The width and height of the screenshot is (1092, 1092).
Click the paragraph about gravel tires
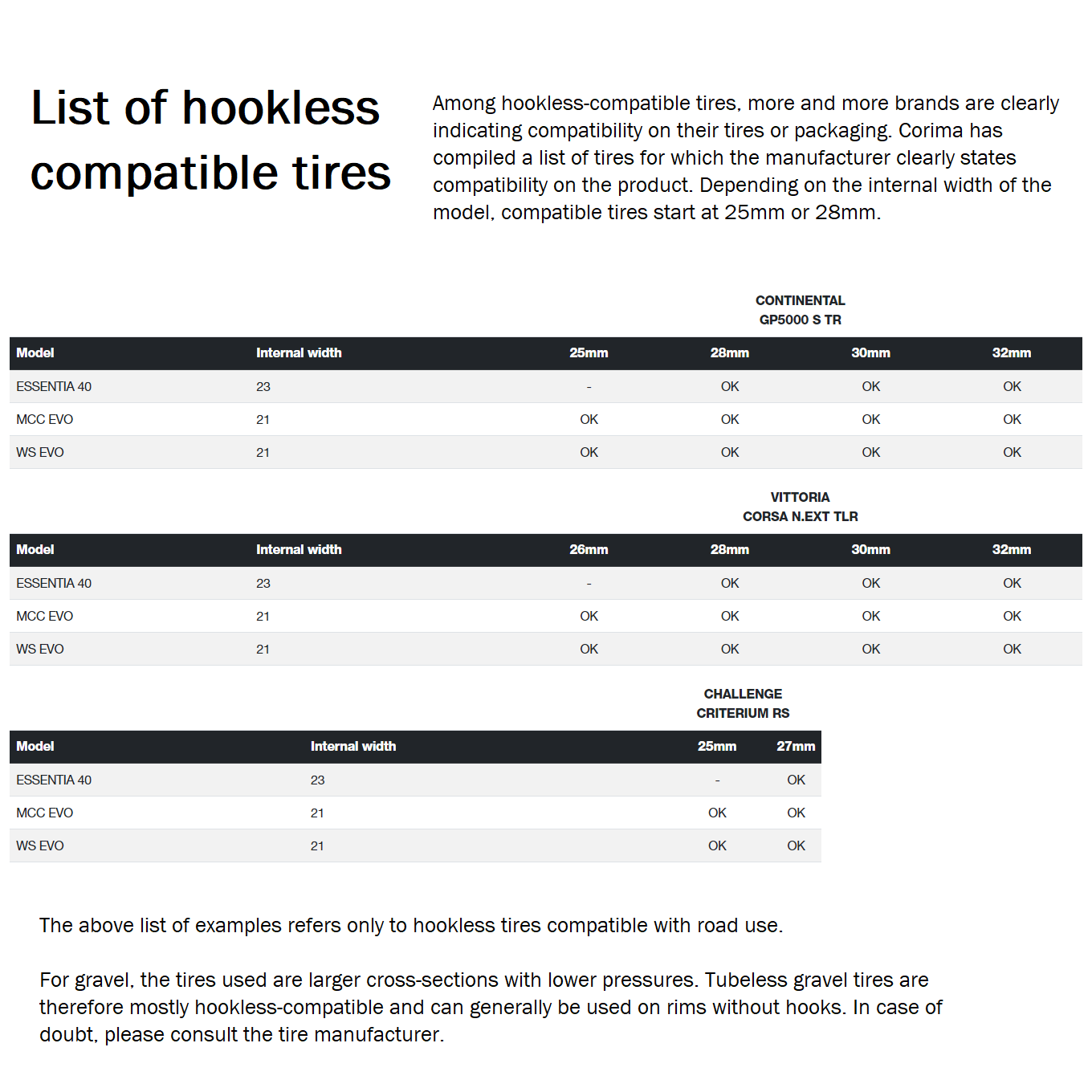click(490, 1007)
